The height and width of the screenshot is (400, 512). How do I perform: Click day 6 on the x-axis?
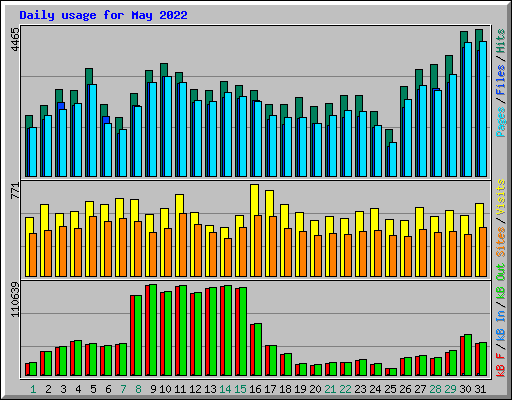(x=108, y=389)
